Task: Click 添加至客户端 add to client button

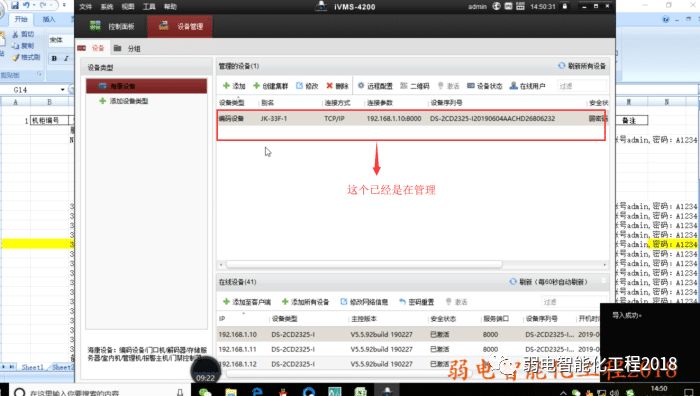Action: pos(247,302)
